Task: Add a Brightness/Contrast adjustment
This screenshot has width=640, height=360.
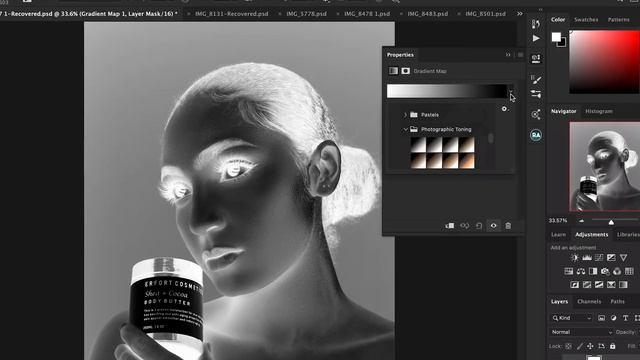Action: click(x=575, y=258)
